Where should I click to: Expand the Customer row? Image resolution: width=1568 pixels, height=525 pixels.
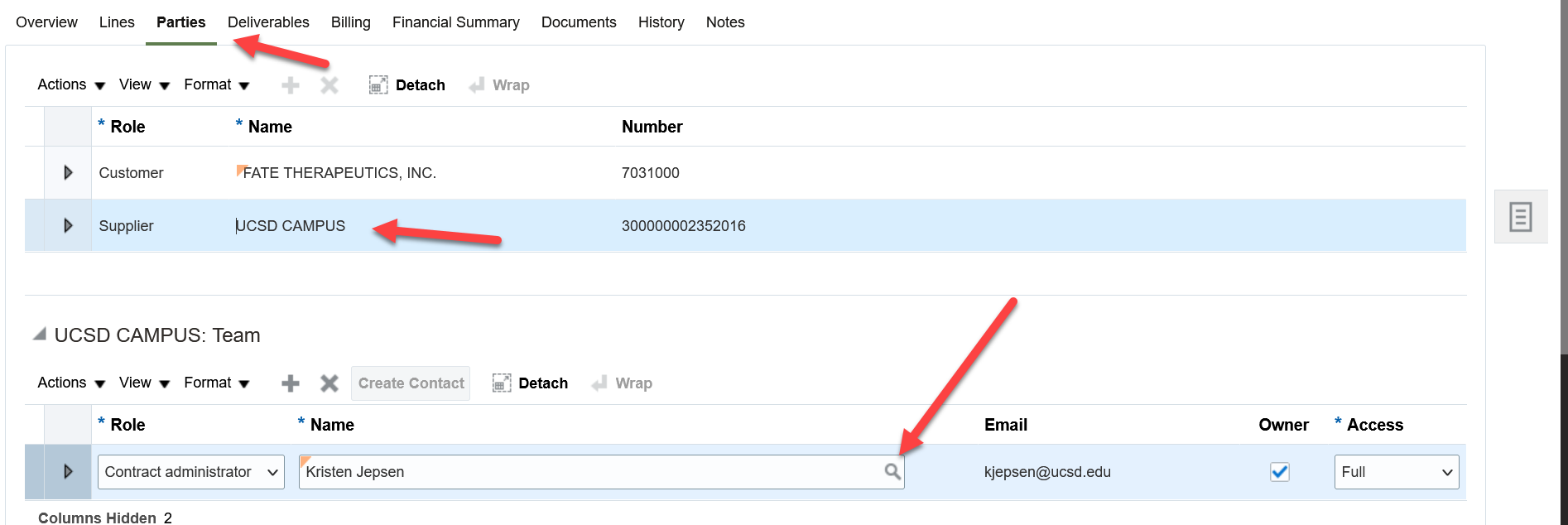pos(68,172)
